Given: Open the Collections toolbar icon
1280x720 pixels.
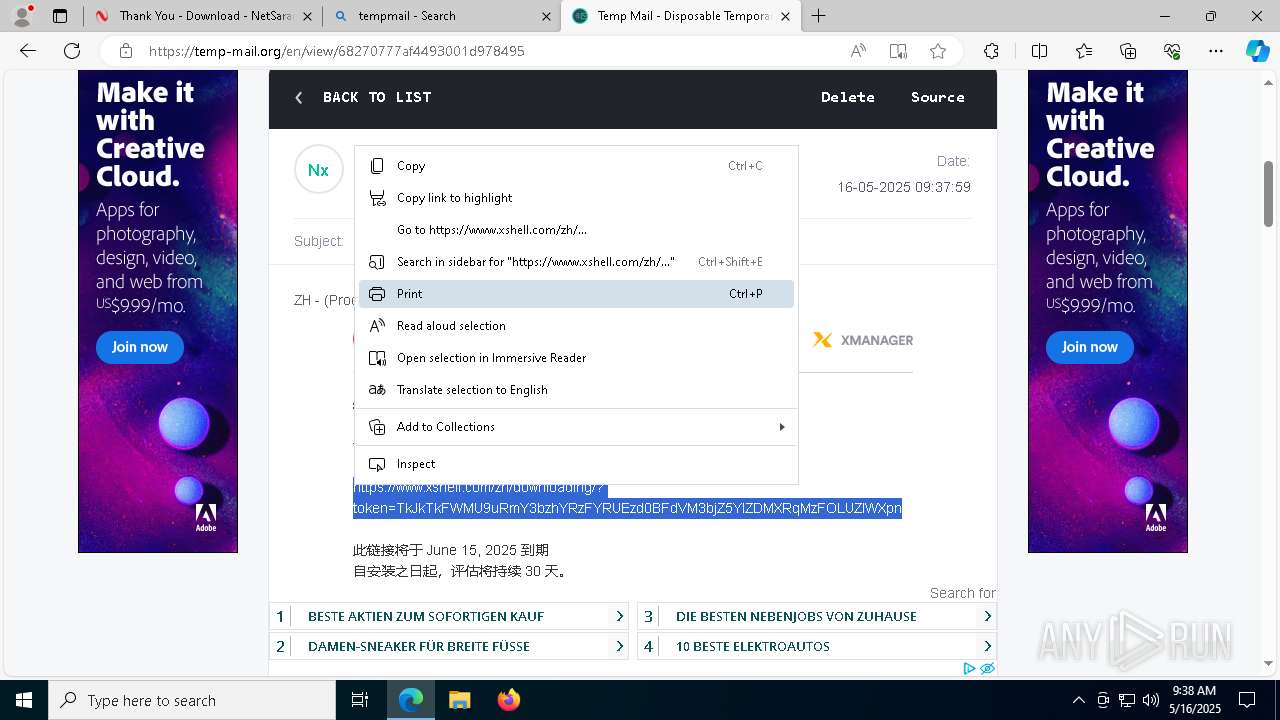Looking at the screenshot, I should (1128, 51).
